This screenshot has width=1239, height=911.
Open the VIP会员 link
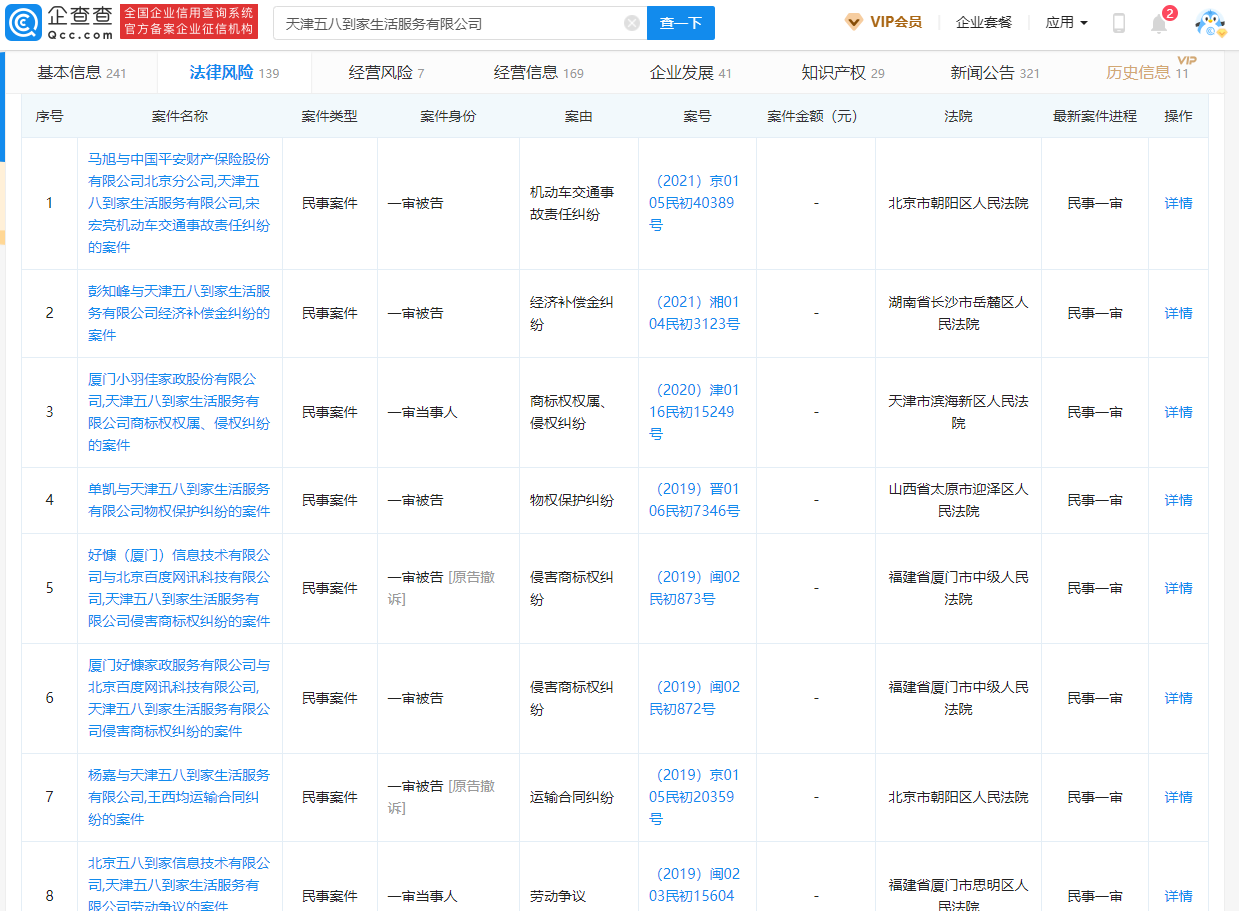point(895,22)
